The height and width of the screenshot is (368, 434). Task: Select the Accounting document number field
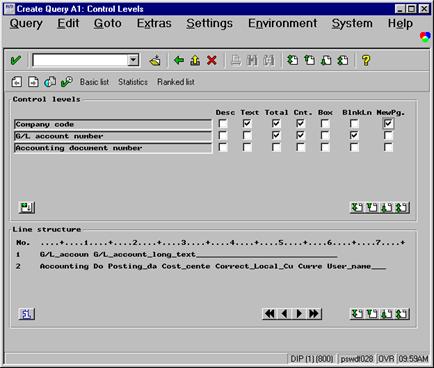click(x=113, y=148)
